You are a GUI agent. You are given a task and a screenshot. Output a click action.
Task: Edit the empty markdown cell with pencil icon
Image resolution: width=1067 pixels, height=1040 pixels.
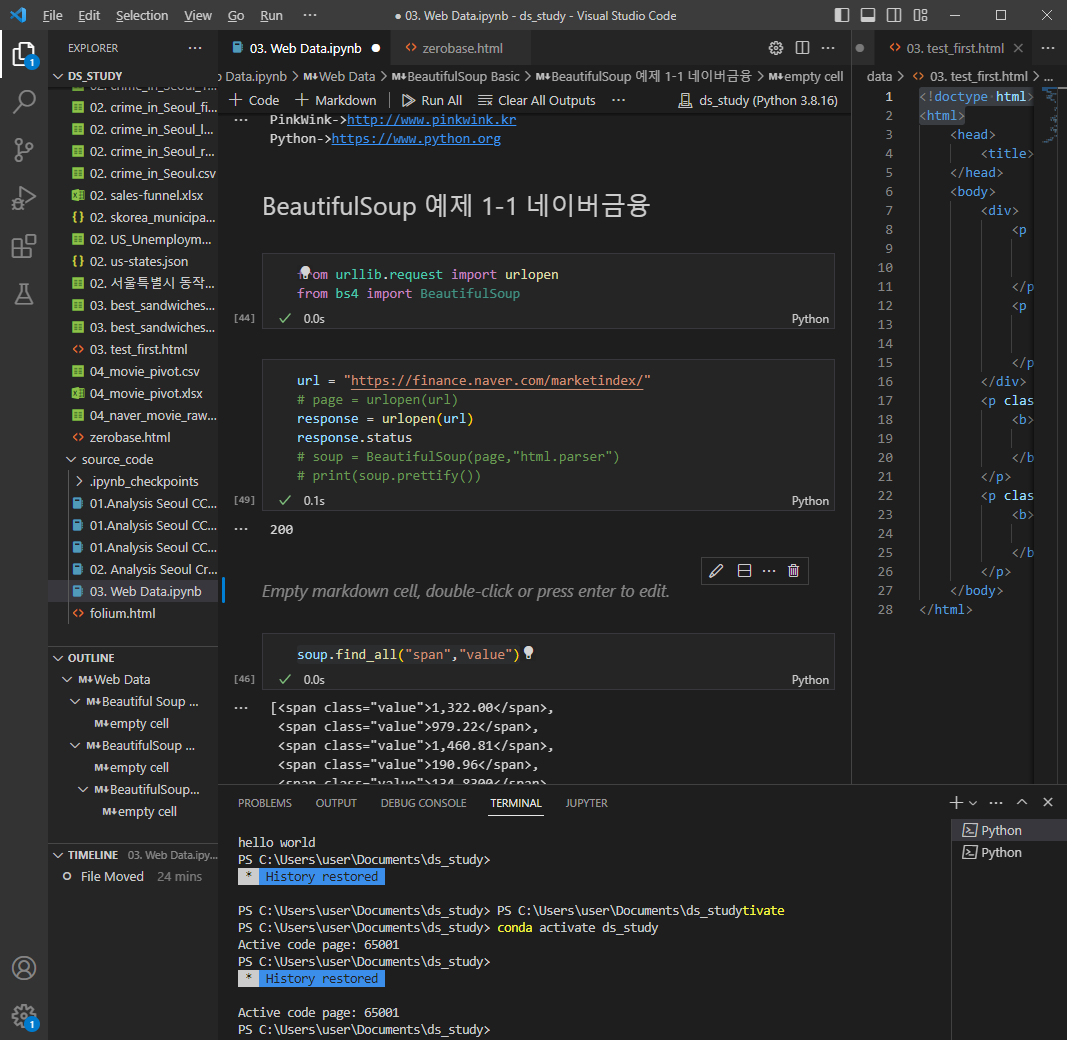point(716,570)
